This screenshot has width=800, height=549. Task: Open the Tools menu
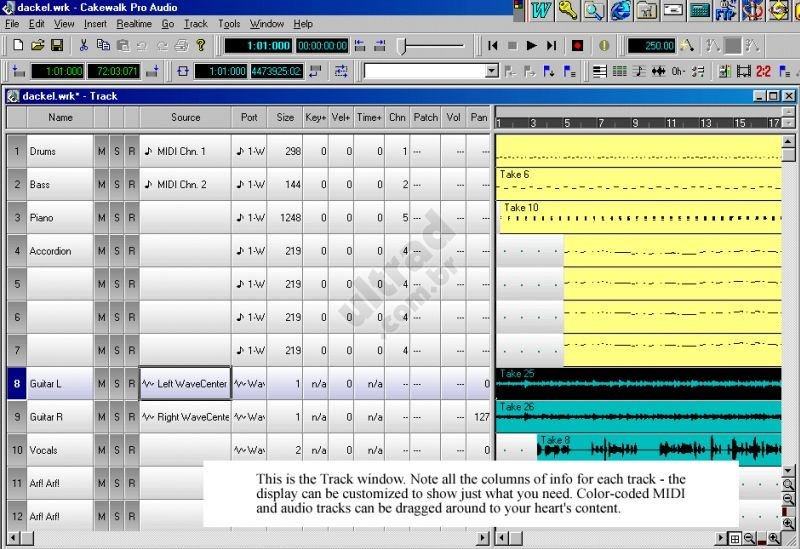(x=229, y=24)
